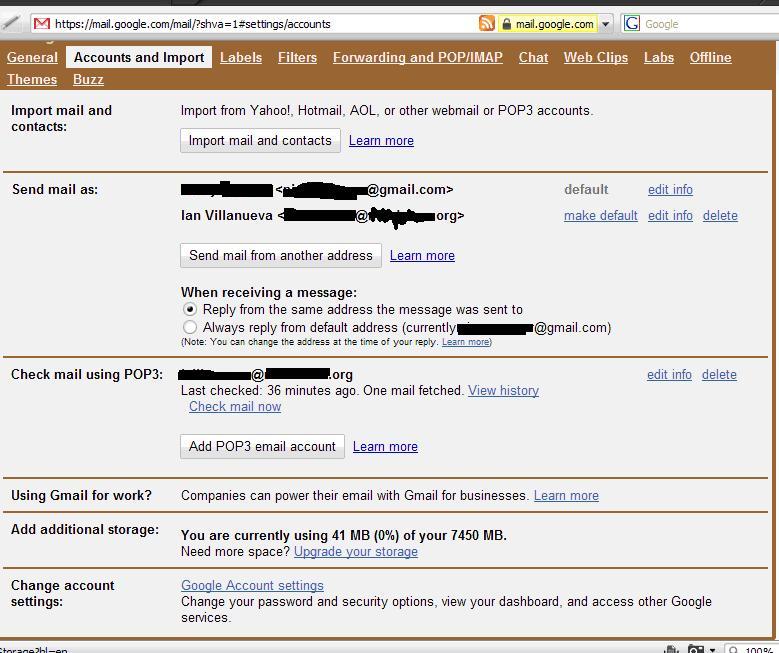Open Learn more next to Import mail button
779x653 pixels.
[381, 141]
